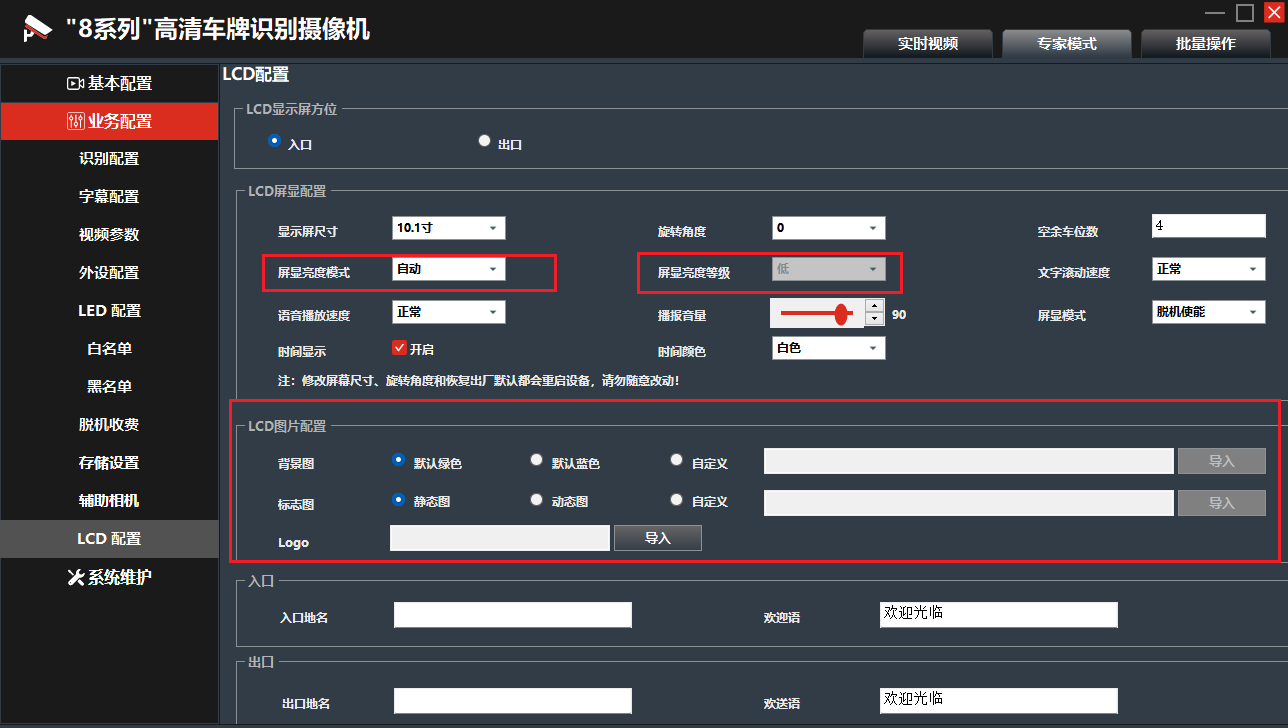Screen dimensions: 1288x728
Task: Select 动态图 radio for 标志图
Action: pos(537,499)
